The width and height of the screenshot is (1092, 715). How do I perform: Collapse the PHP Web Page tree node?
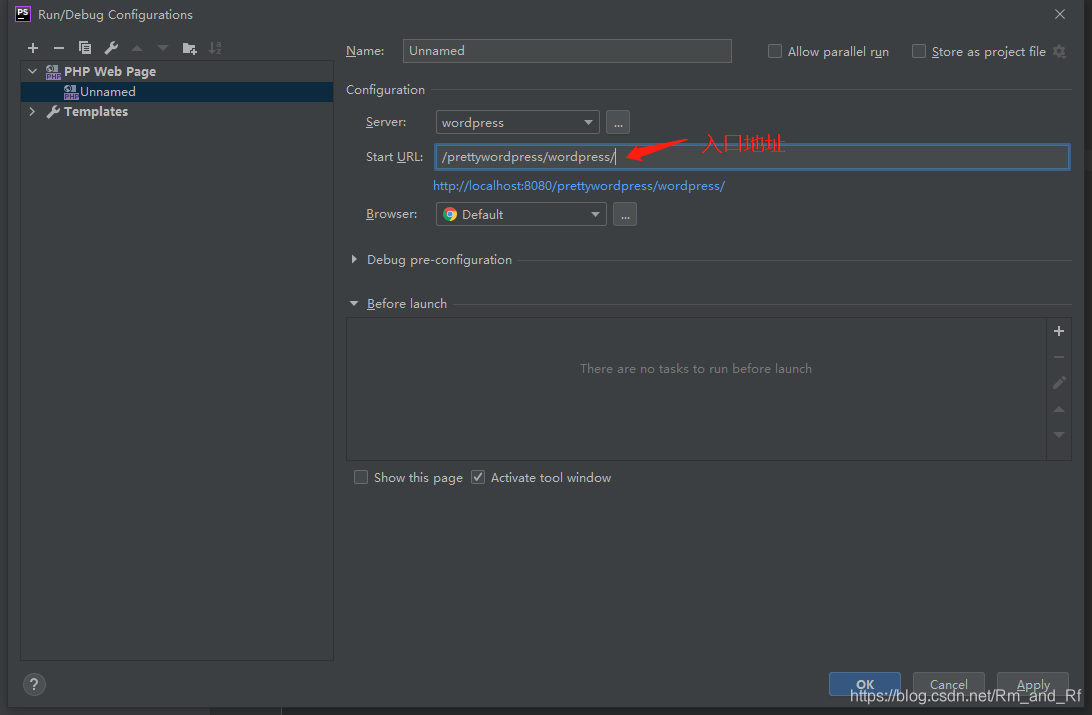tap(32, 71)
